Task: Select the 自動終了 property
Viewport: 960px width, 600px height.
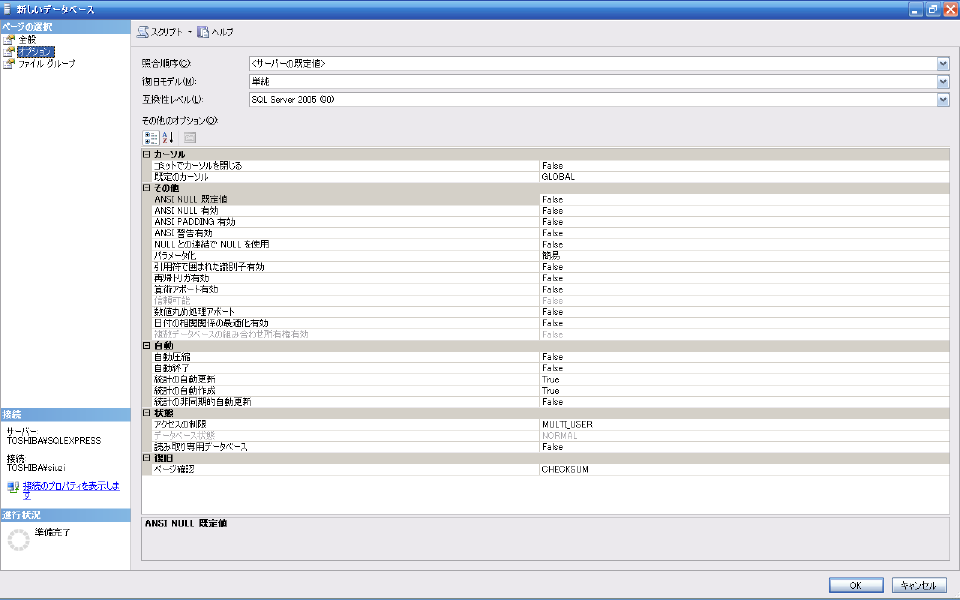Action: point(550,368)
